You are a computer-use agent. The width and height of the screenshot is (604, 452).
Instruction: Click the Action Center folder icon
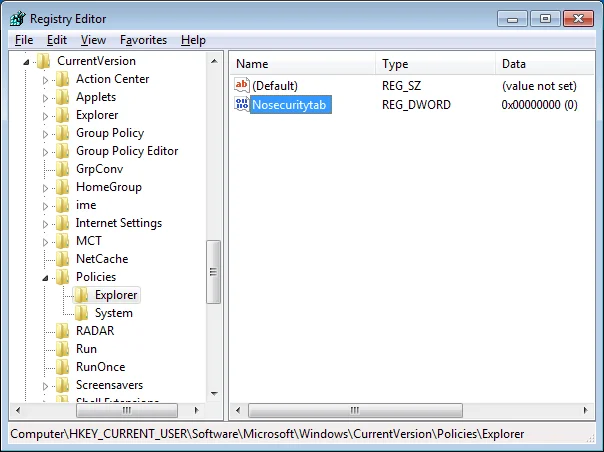tap(62, 79)
